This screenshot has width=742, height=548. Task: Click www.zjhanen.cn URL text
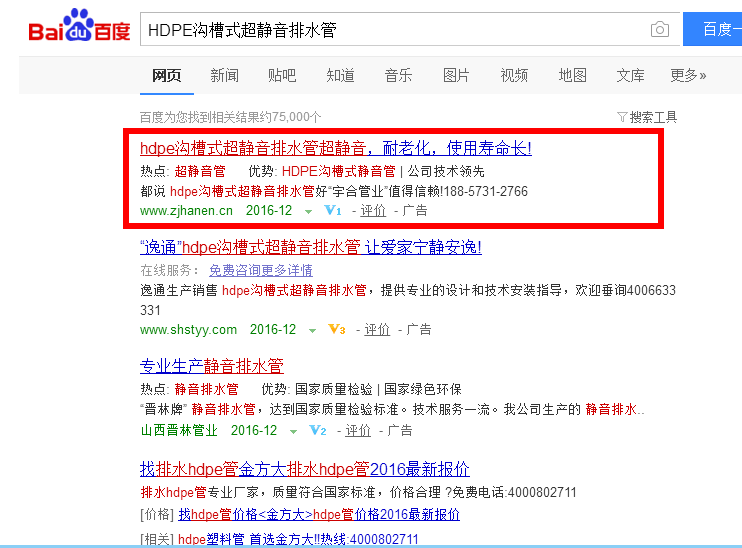tap(186, 211)
